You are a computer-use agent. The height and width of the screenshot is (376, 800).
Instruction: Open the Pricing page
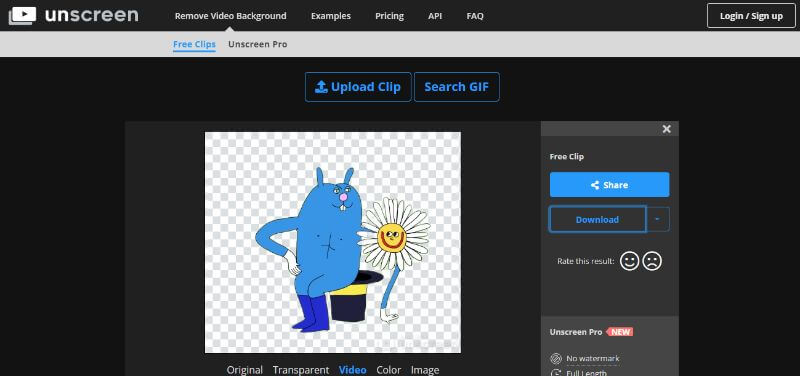(x=389, y=16)
